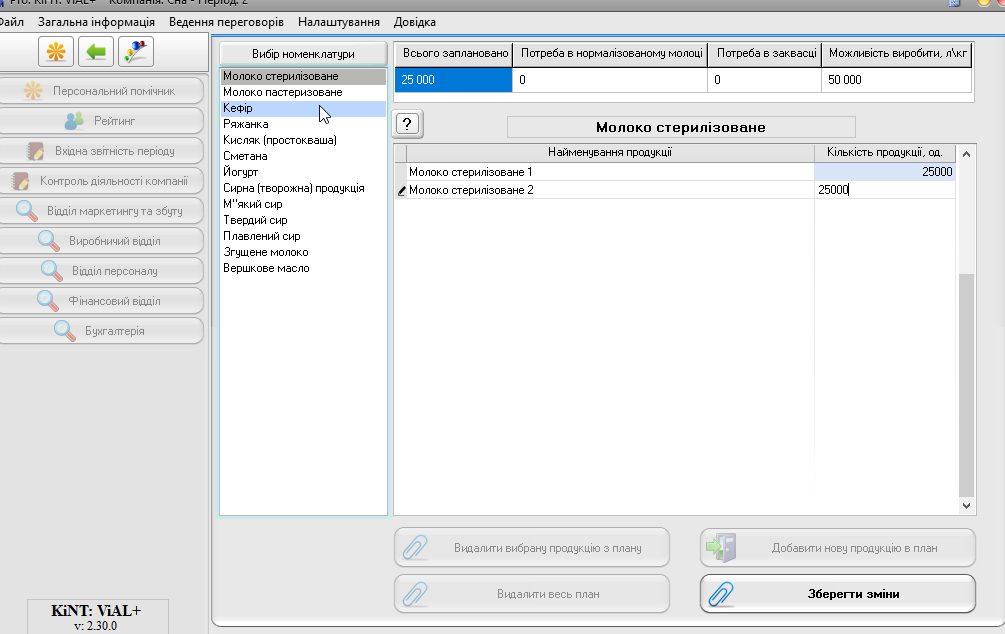
Task: Click Можливість виробити value 50 000
Action: click(897, 80)
